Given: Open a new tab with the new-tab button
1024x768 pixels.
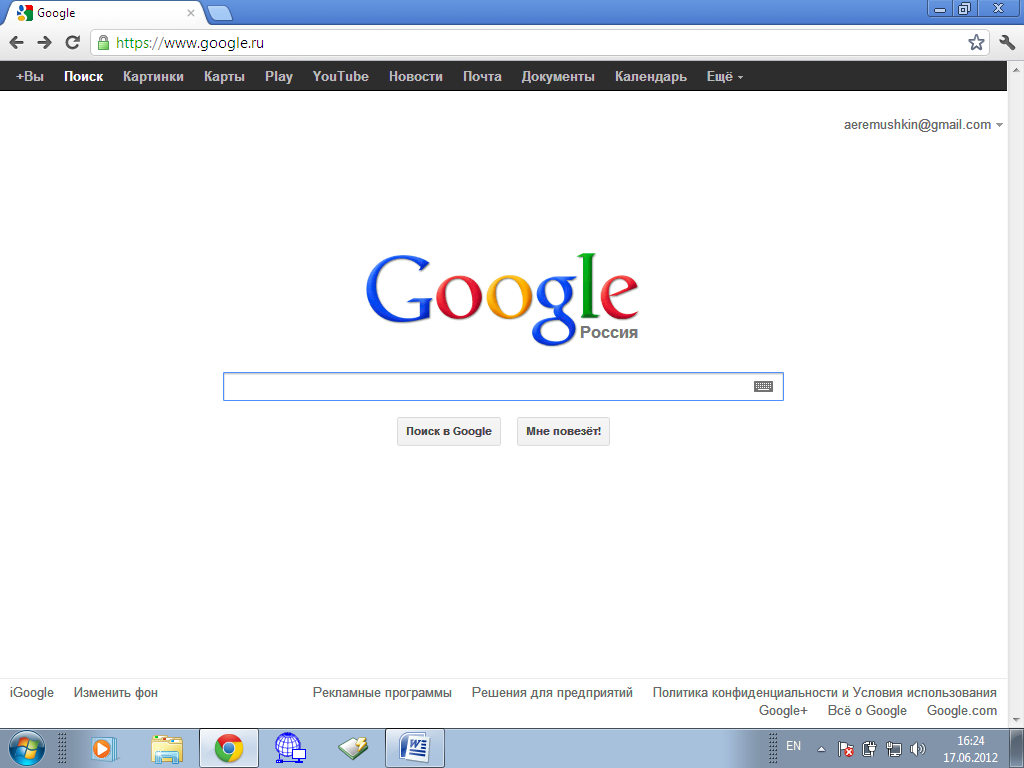Looking at the screenshot, I should coord(220,13).
